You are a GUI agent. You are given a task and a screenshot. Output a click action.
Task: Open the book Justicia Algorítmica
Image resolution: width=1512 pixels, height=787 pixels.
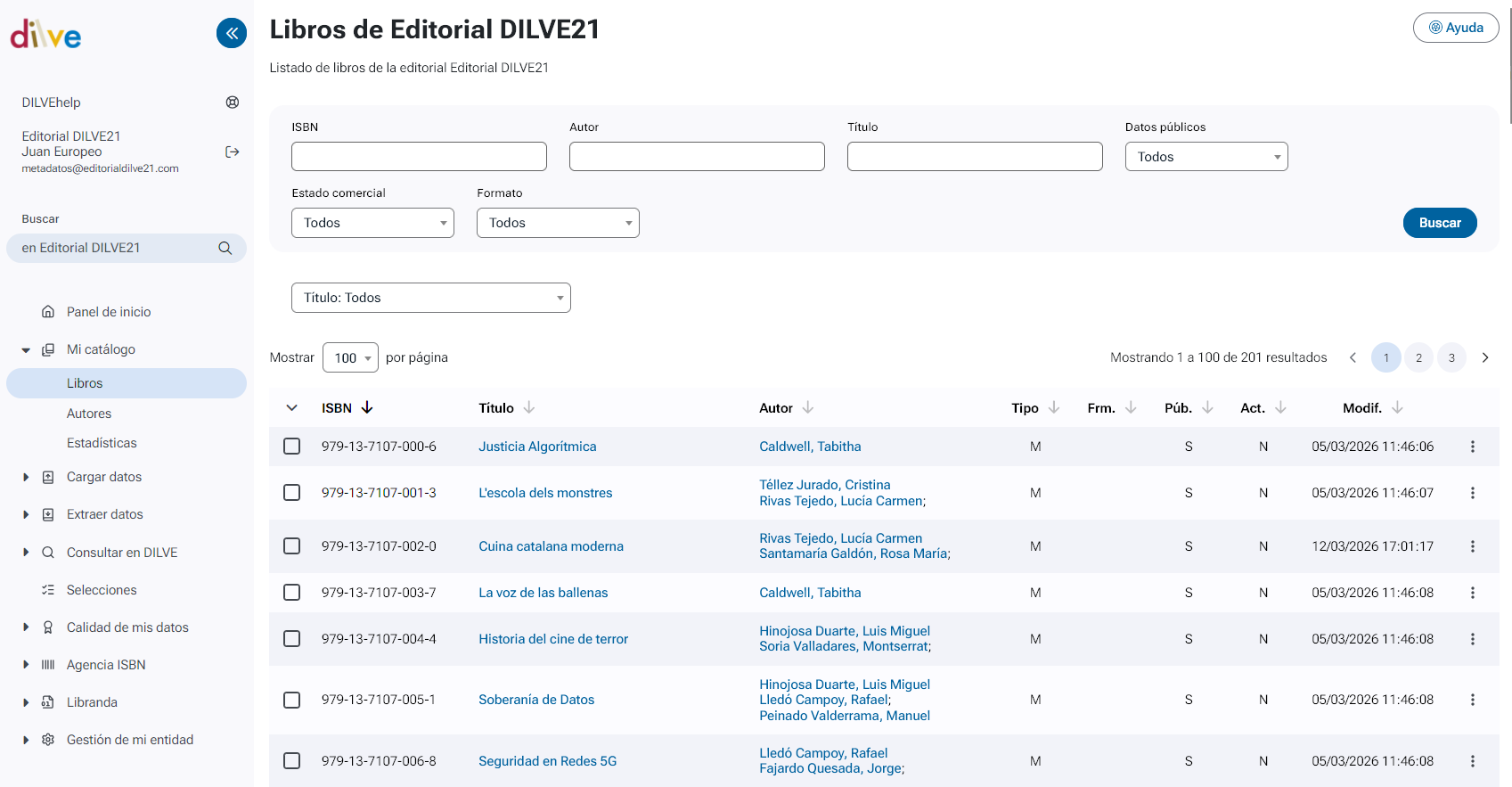pyautogui.click(x=537, y=447)
